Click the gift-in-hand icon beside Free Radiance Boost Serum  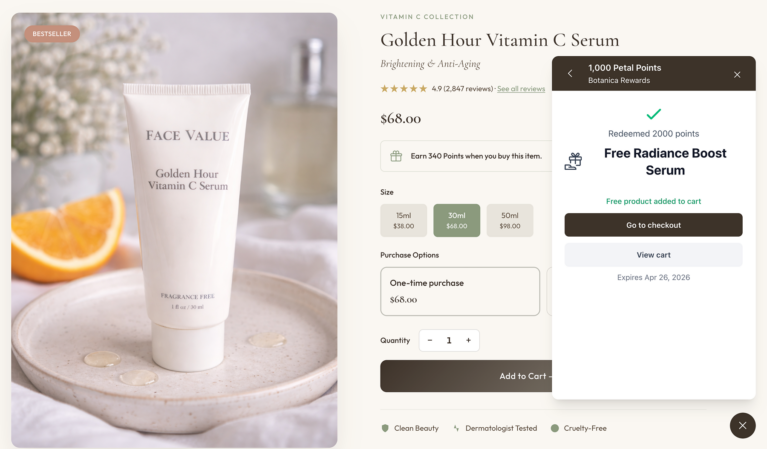573,161
